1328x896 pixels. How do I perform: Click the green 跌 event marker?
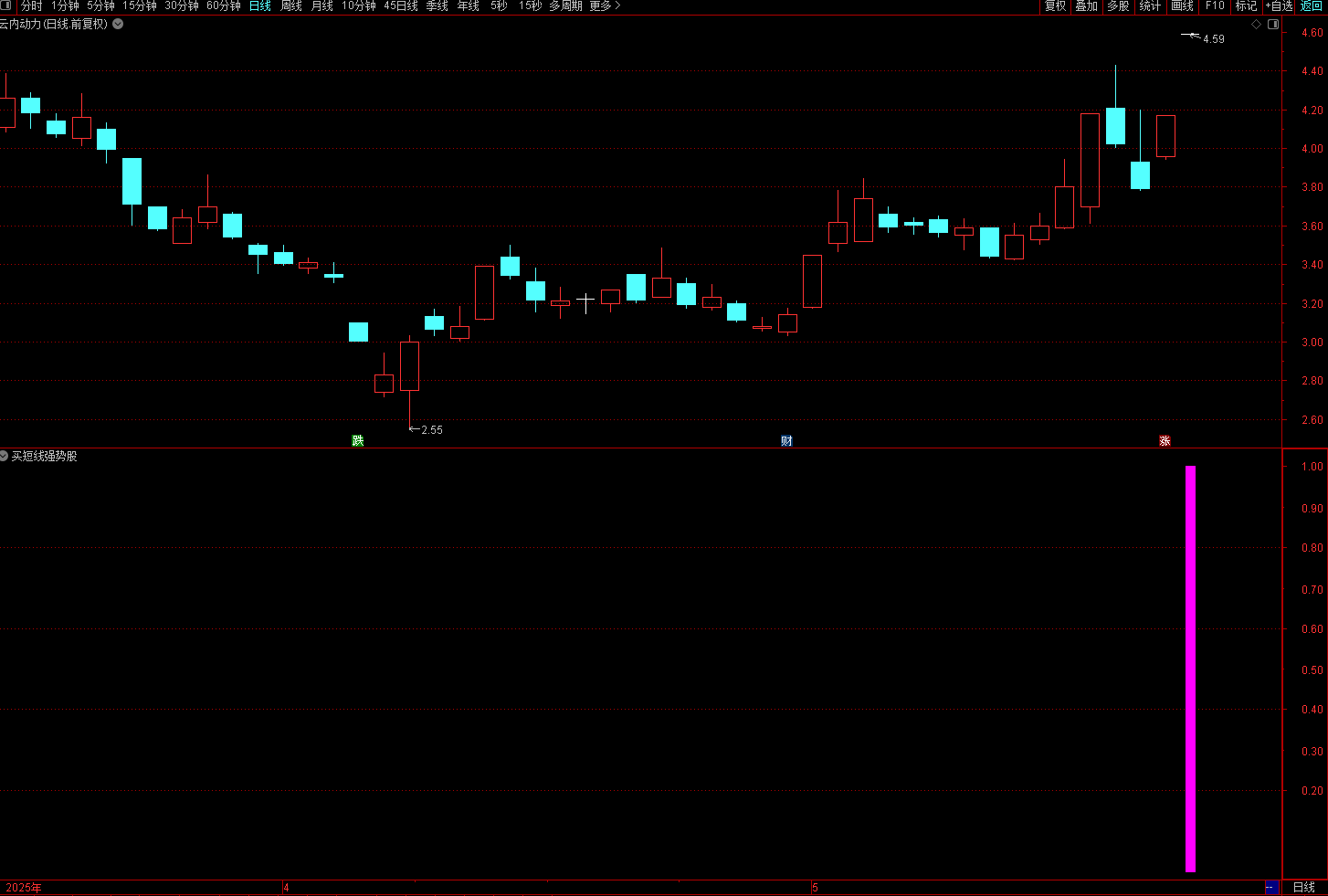(x=358, y=440)
